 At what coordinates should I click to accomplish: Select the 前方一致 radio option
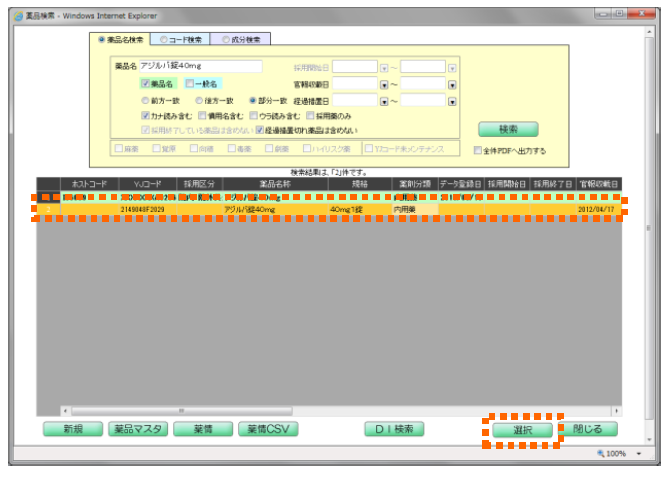click(x=145, y=101)
